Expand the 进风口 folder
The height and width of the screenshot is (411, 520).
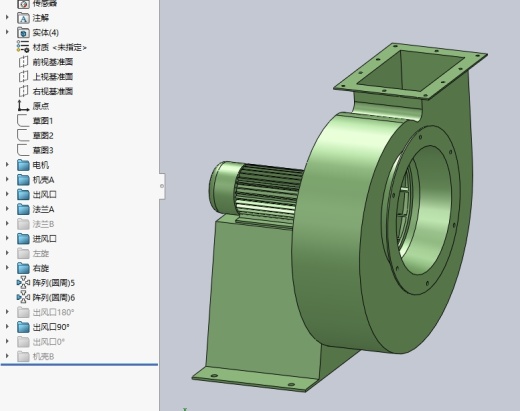point(7,238)
